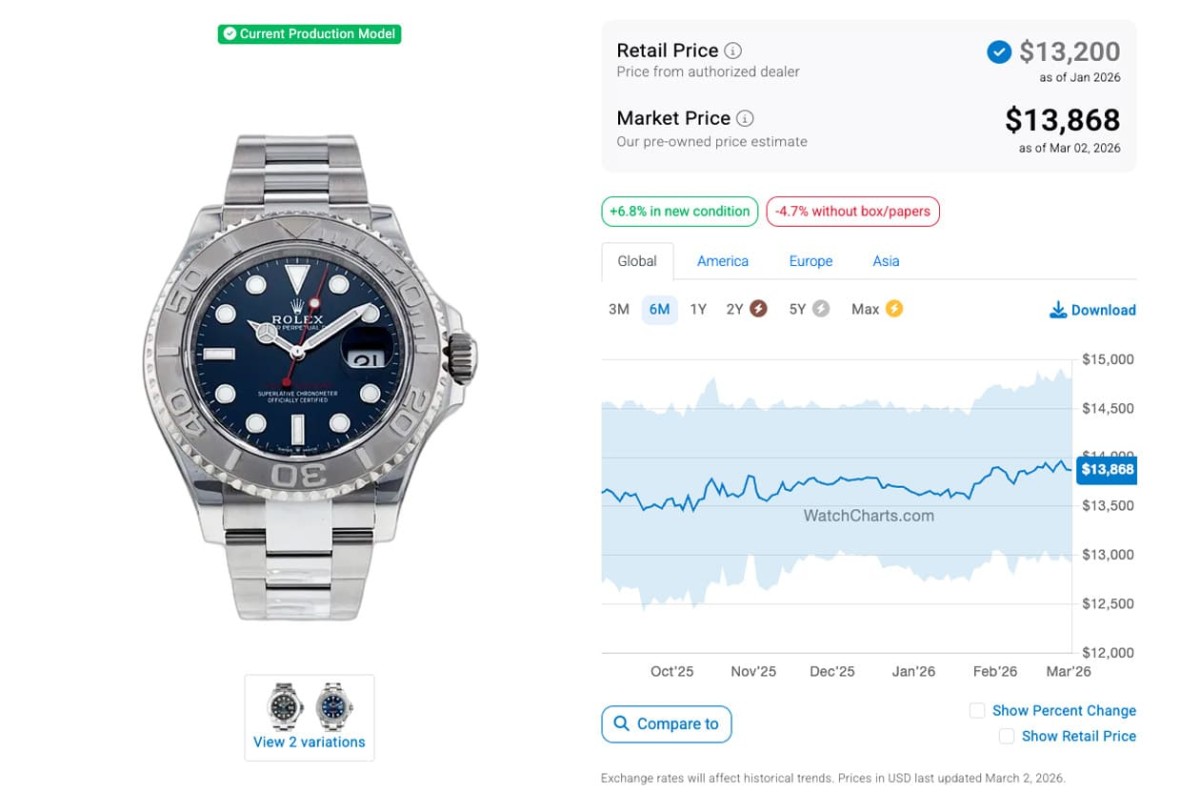Viewport: 1200px width, 794px height.
Task: Click the Download chart icon
Action: 1058,310
